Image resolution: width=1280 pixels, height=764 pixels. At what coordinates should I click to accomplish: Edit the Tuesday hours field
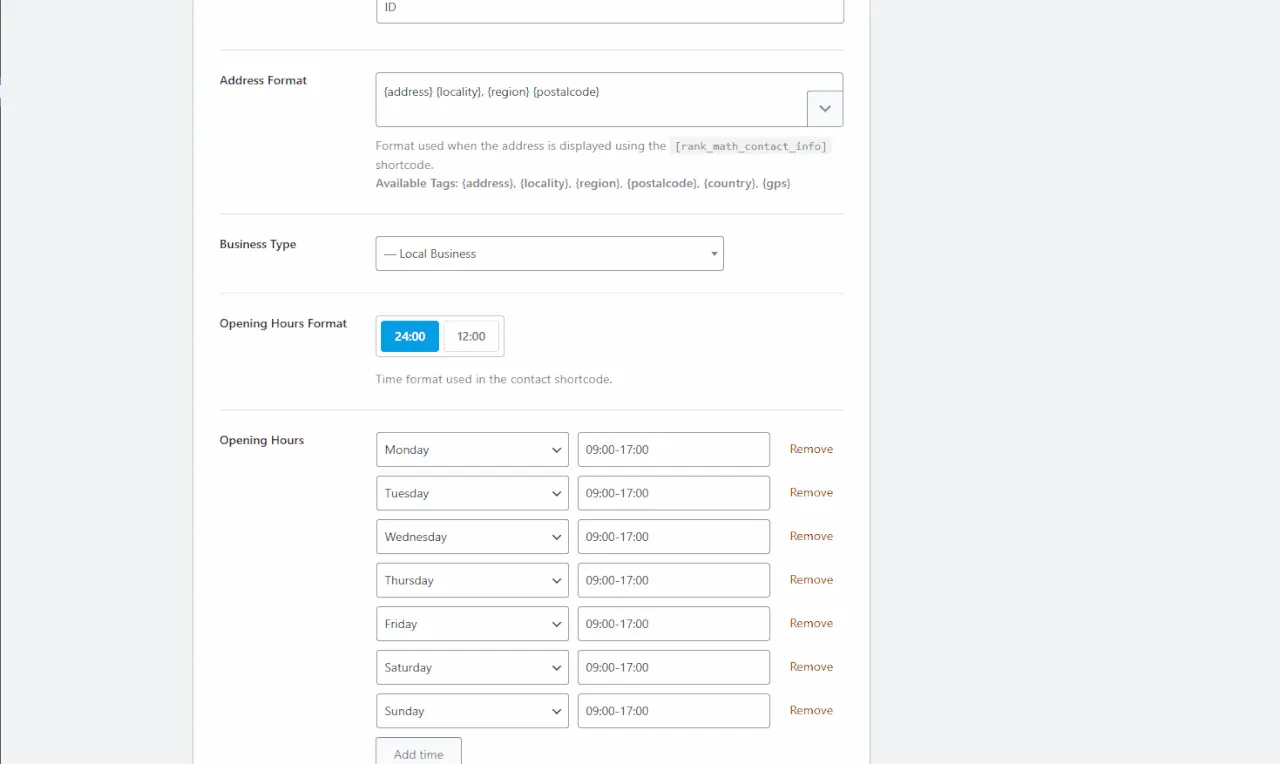pyautogui.click(x=673, y=493)
